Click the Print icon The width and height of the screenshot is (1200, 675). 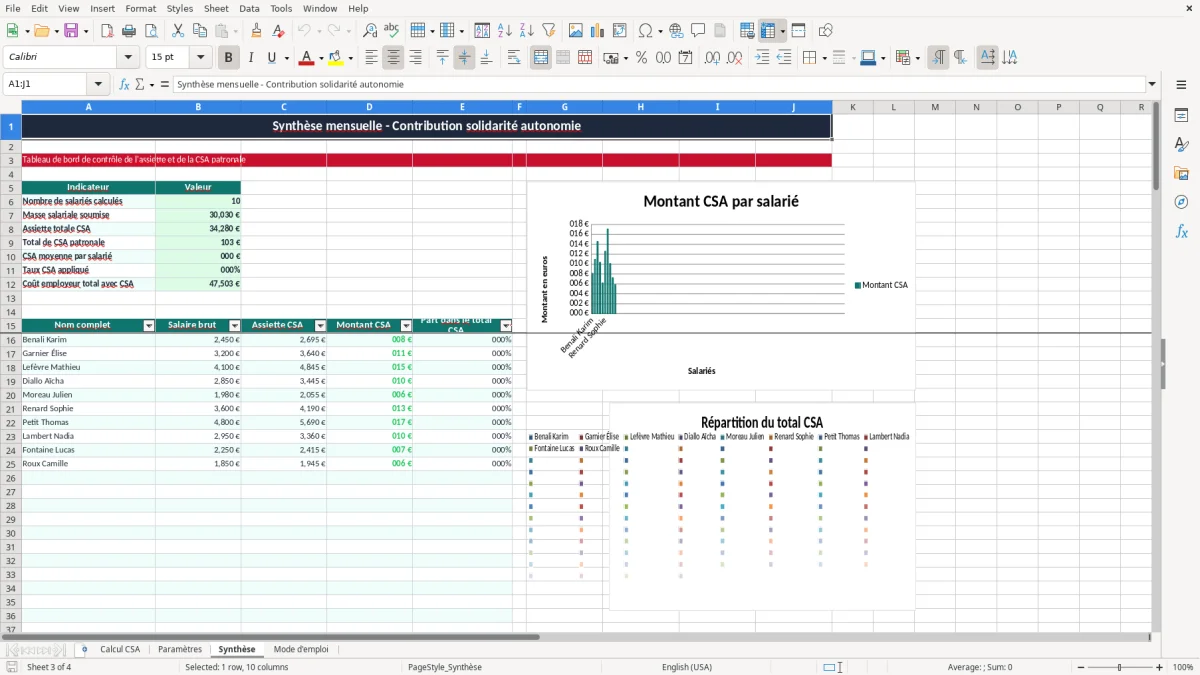coord(129,31)
